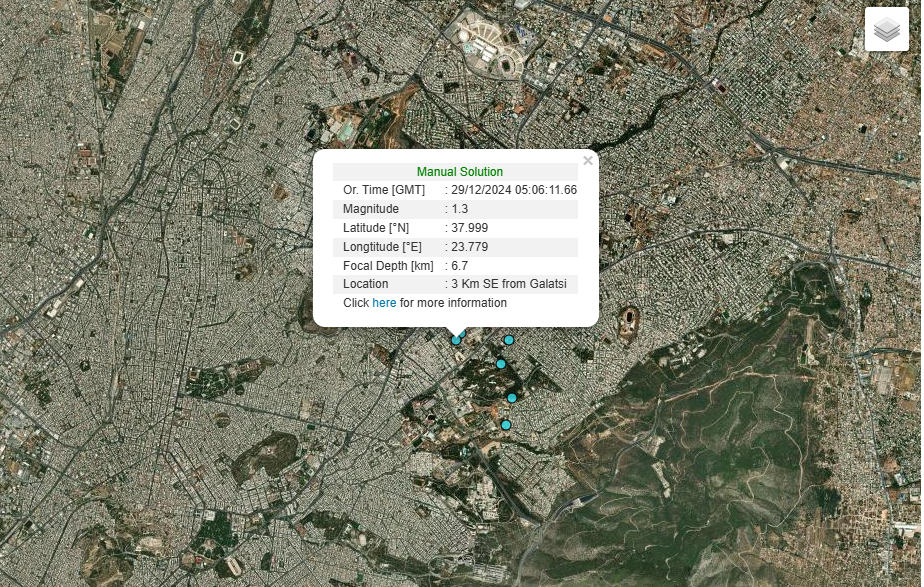Click the Focal Depth value 6.7
Image resolution: width=924 pixels, height=587 pixels.
click(459, 266)
